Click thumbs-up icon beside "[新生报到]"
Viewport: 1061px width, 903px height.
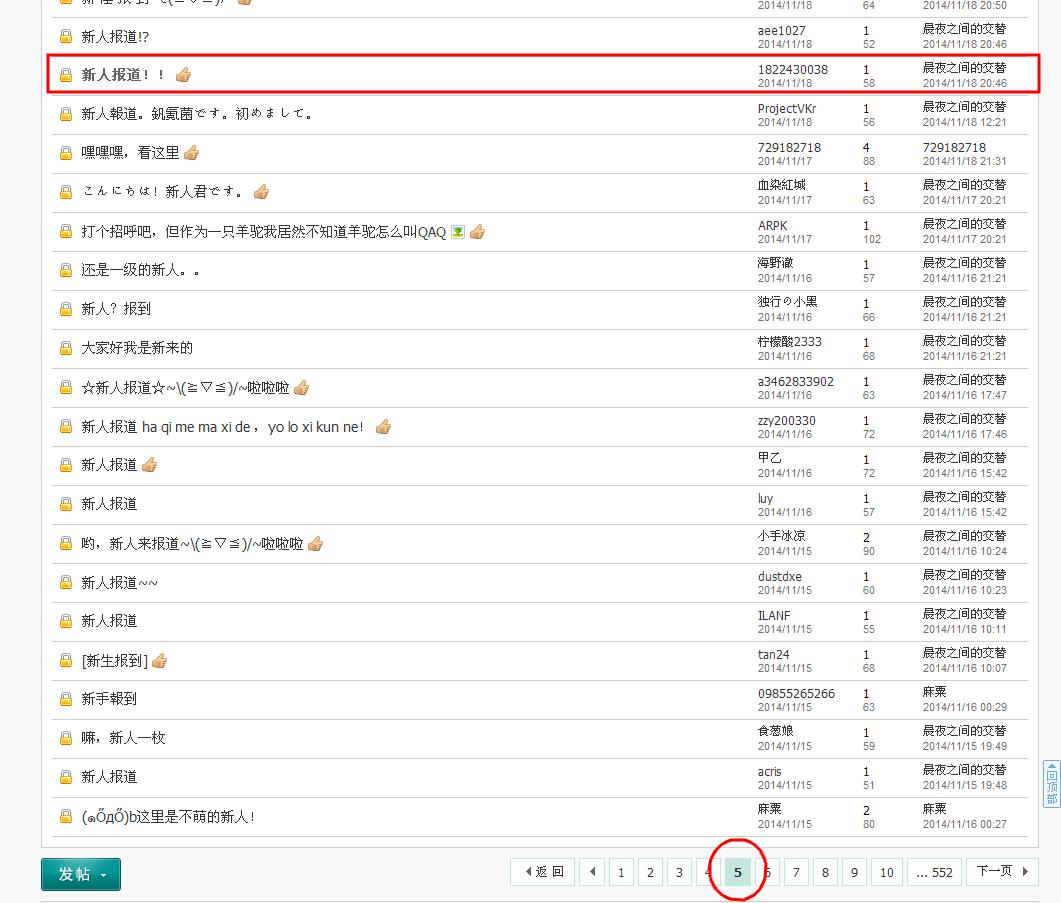(x=160, y=661)
